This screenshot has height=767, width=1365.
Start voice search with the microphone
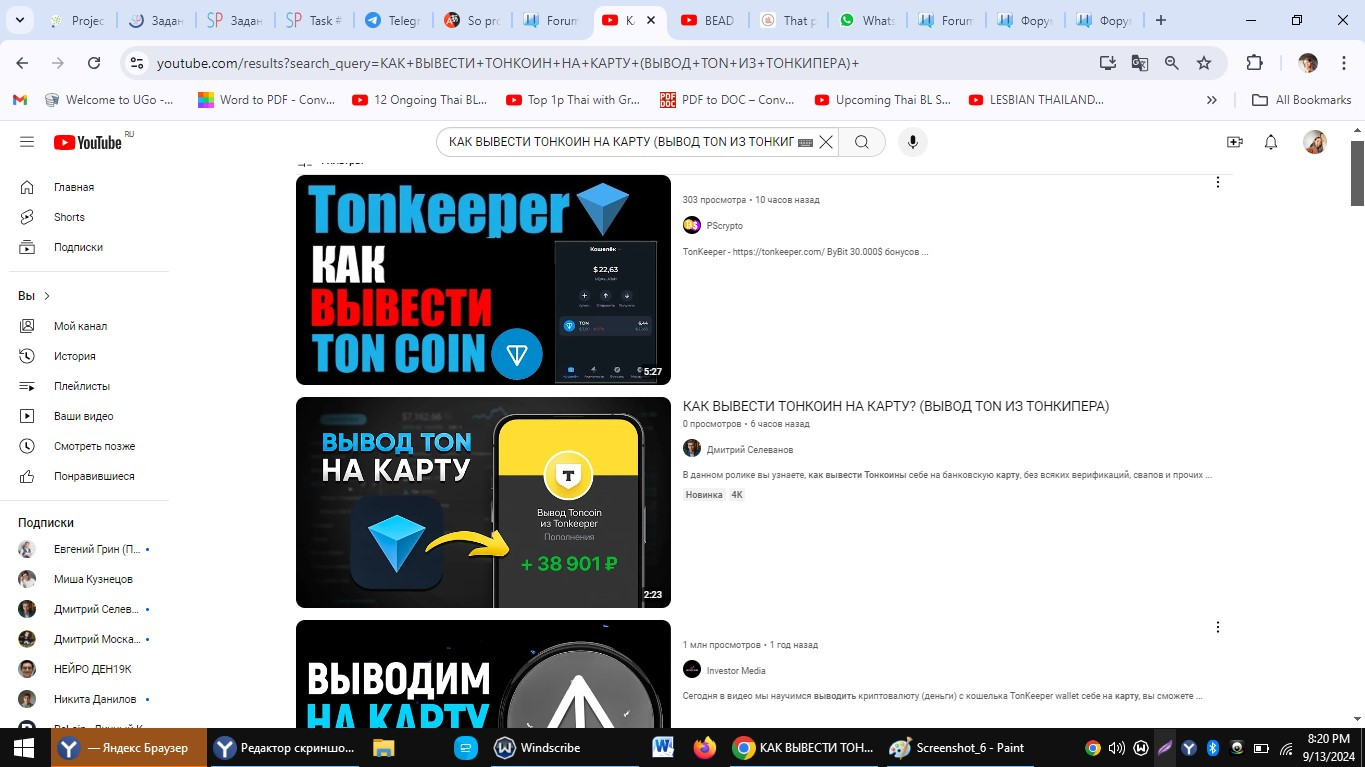[x=912, y=142]
